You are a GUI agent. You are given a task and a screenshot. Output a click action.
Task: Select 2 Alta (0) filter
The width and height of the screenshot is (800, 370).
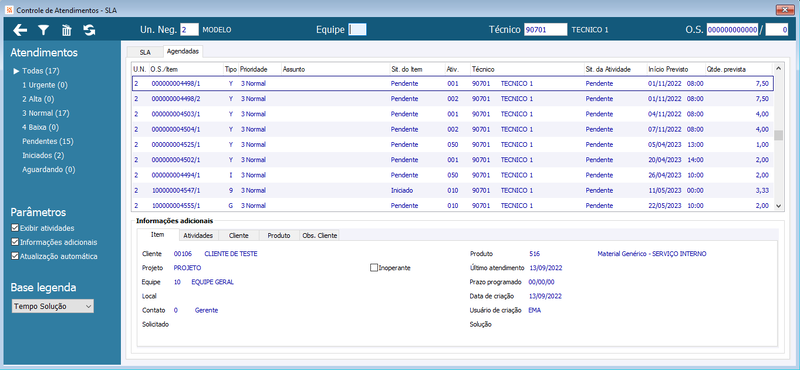click(38, 99)
